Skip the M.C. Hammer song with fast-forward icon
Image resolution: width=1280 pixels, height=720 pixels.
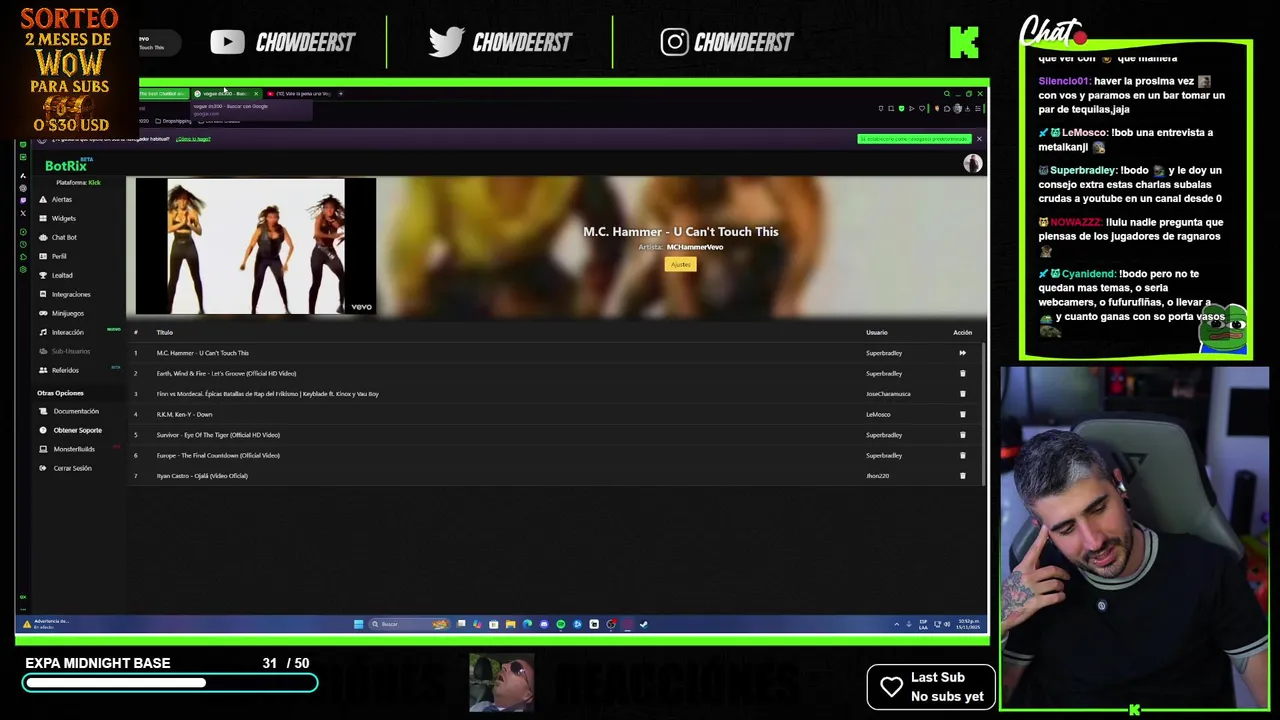(962, 353)
